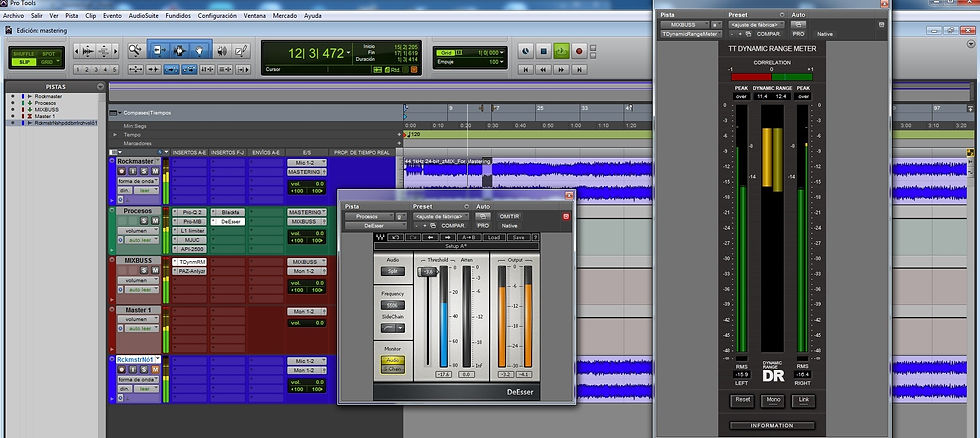Click Reset in TT Dynamic Range Meter

tap(742, 400)
